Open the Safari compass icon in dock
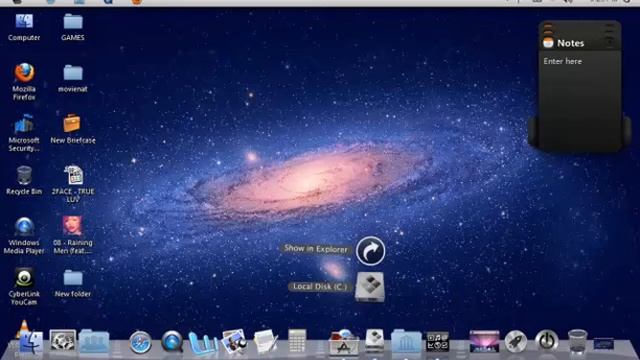Screen dimensions: 640x360 click(140, 342)
